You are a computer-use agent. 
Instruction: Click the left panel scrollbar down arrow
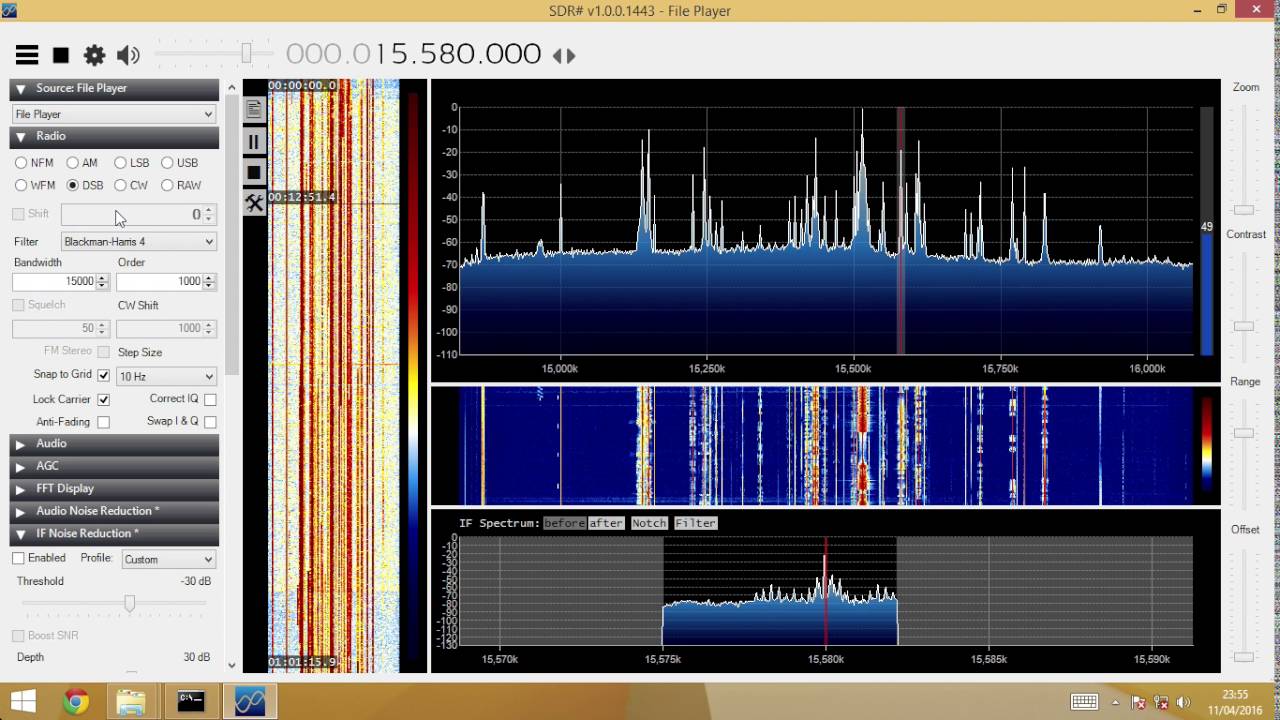[x=232, y=665]
